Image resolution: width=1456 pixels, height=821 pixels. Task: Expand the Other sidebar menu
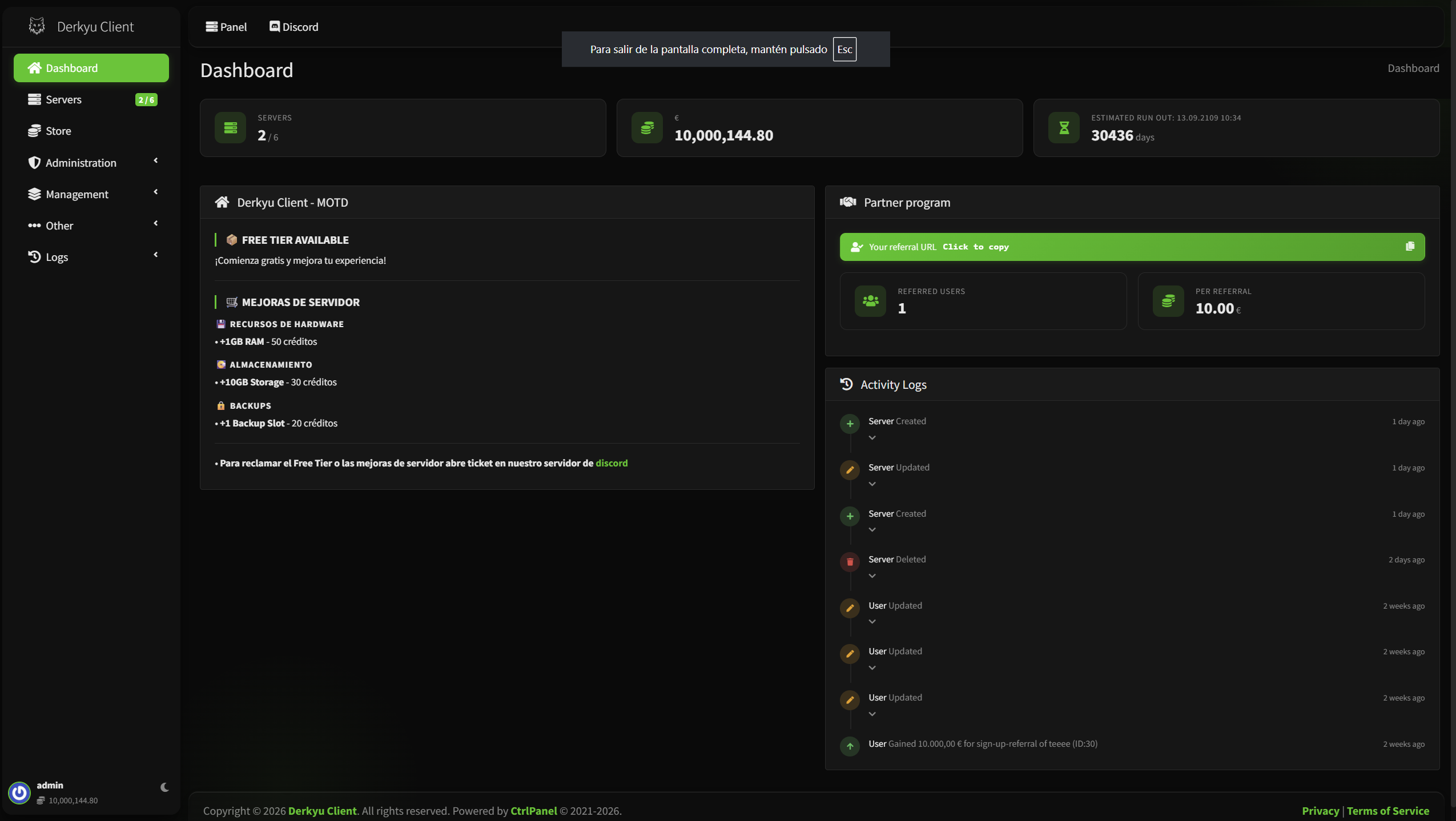pyautogui.click(x=91, y=226)
